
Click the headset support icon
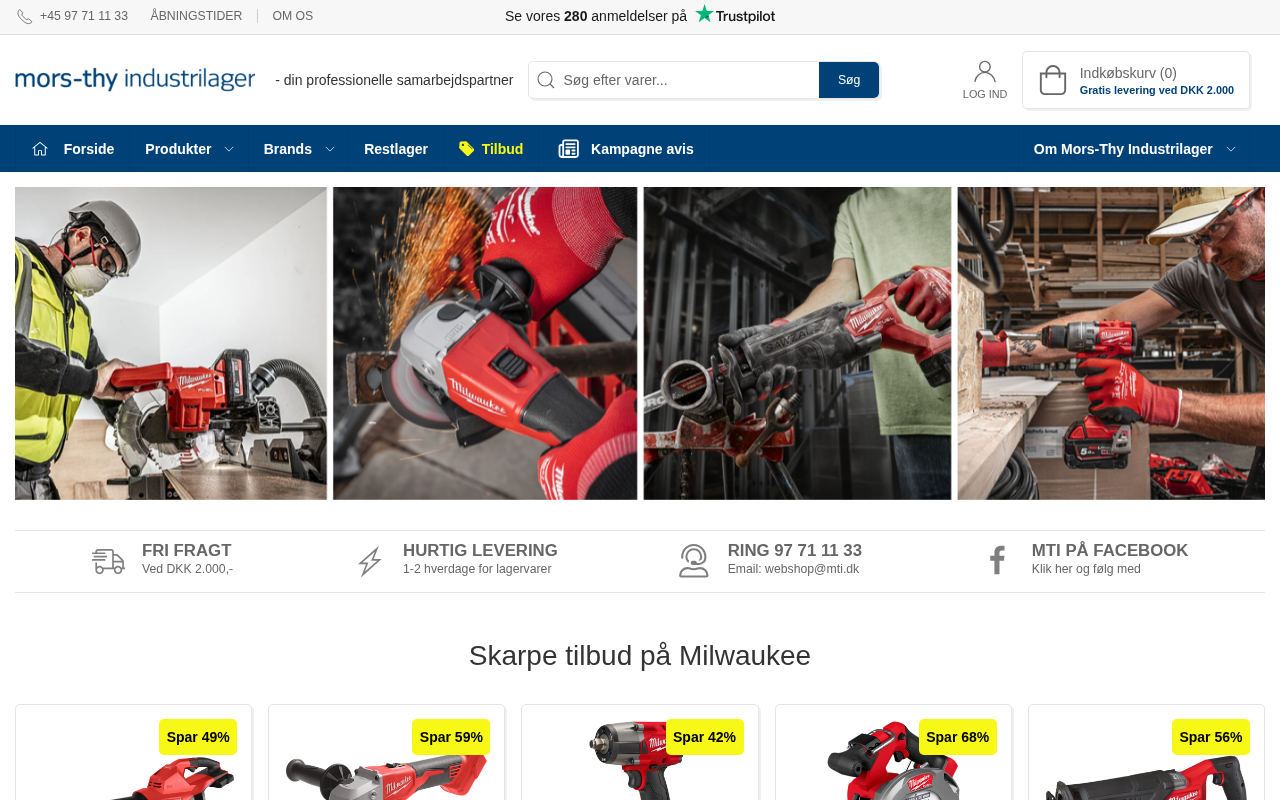point(694,561)
